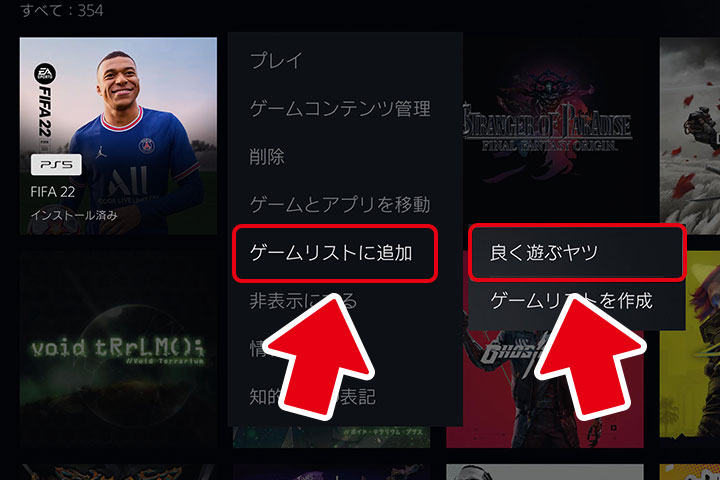Click the すべて：354 library count label
The width and height of the screenshot is (720, 480).
62,10
